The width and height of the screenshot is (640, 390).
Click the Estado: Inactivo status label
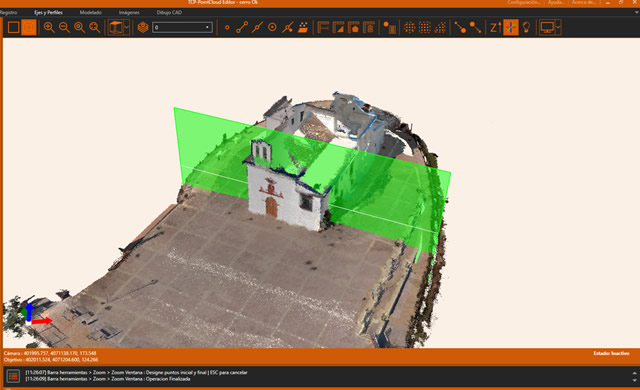click(611, 353)
